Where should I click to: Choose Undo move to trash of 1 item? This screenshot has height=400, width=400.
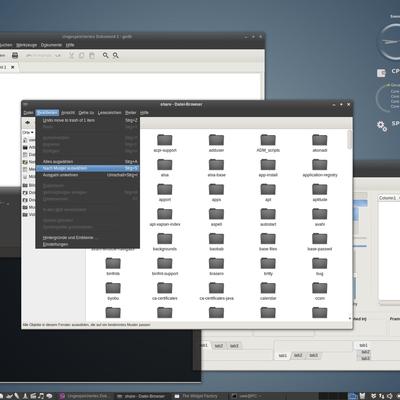(88, 120)
